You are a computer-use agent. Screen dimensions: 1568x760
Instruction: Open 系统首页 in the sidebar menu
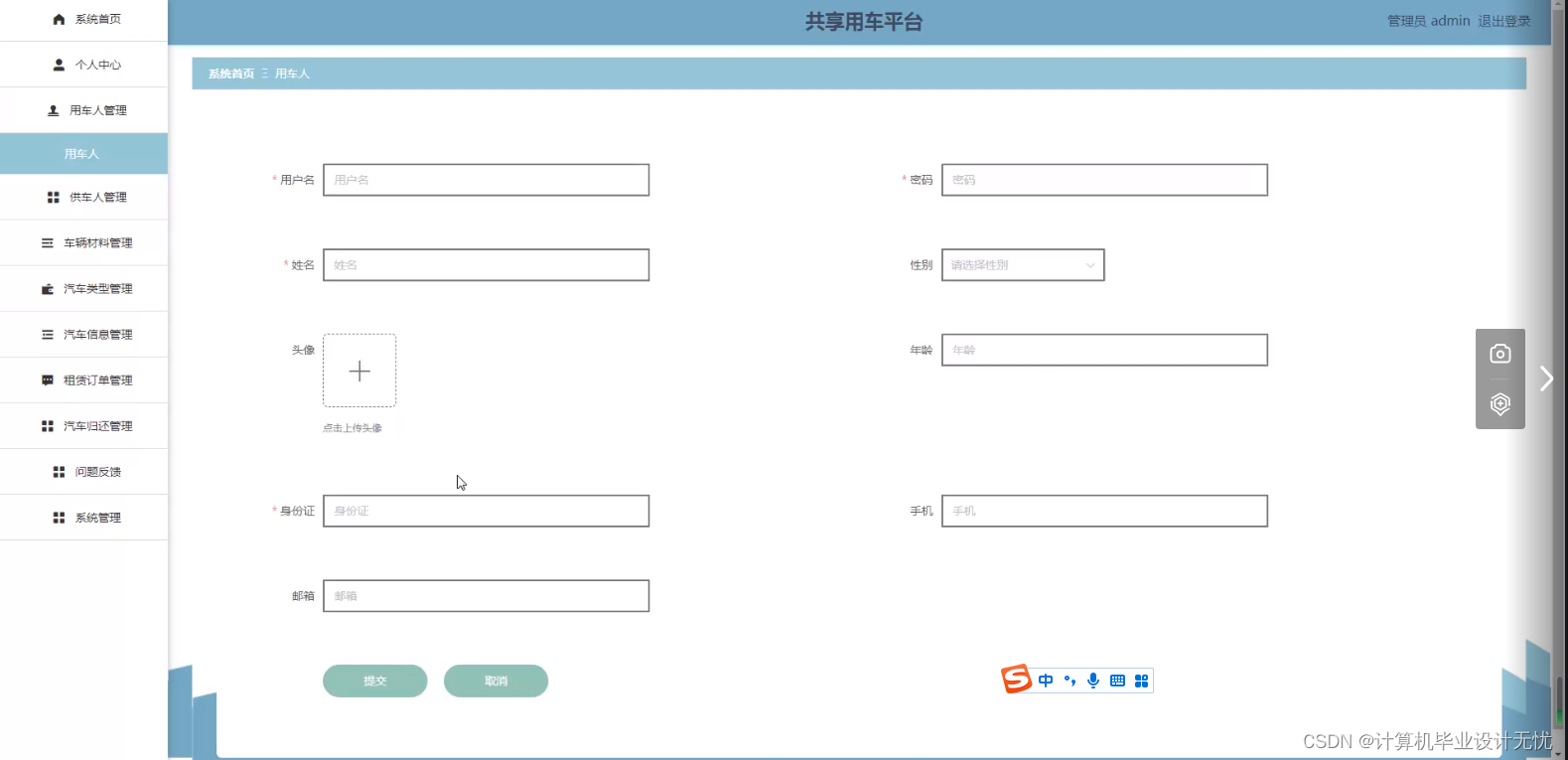[x=83, y=19]
